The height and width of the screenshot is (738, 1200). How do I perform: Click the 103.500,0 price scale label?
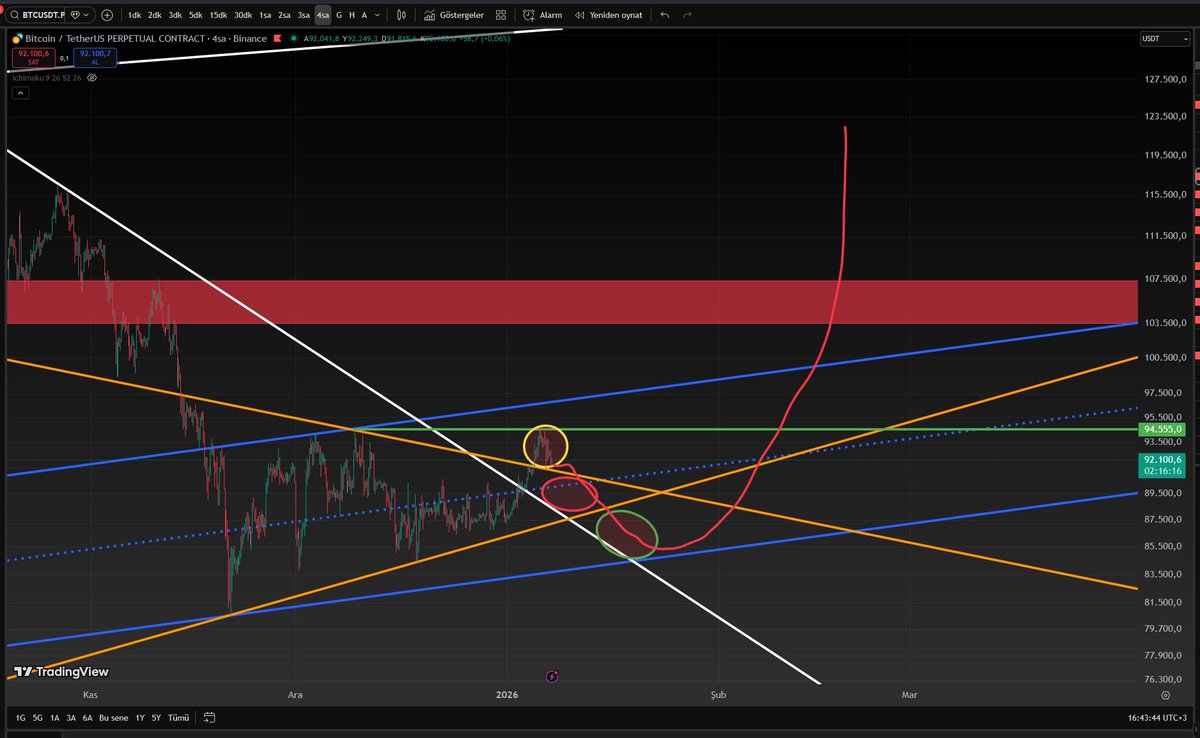tap(1166, 322)
